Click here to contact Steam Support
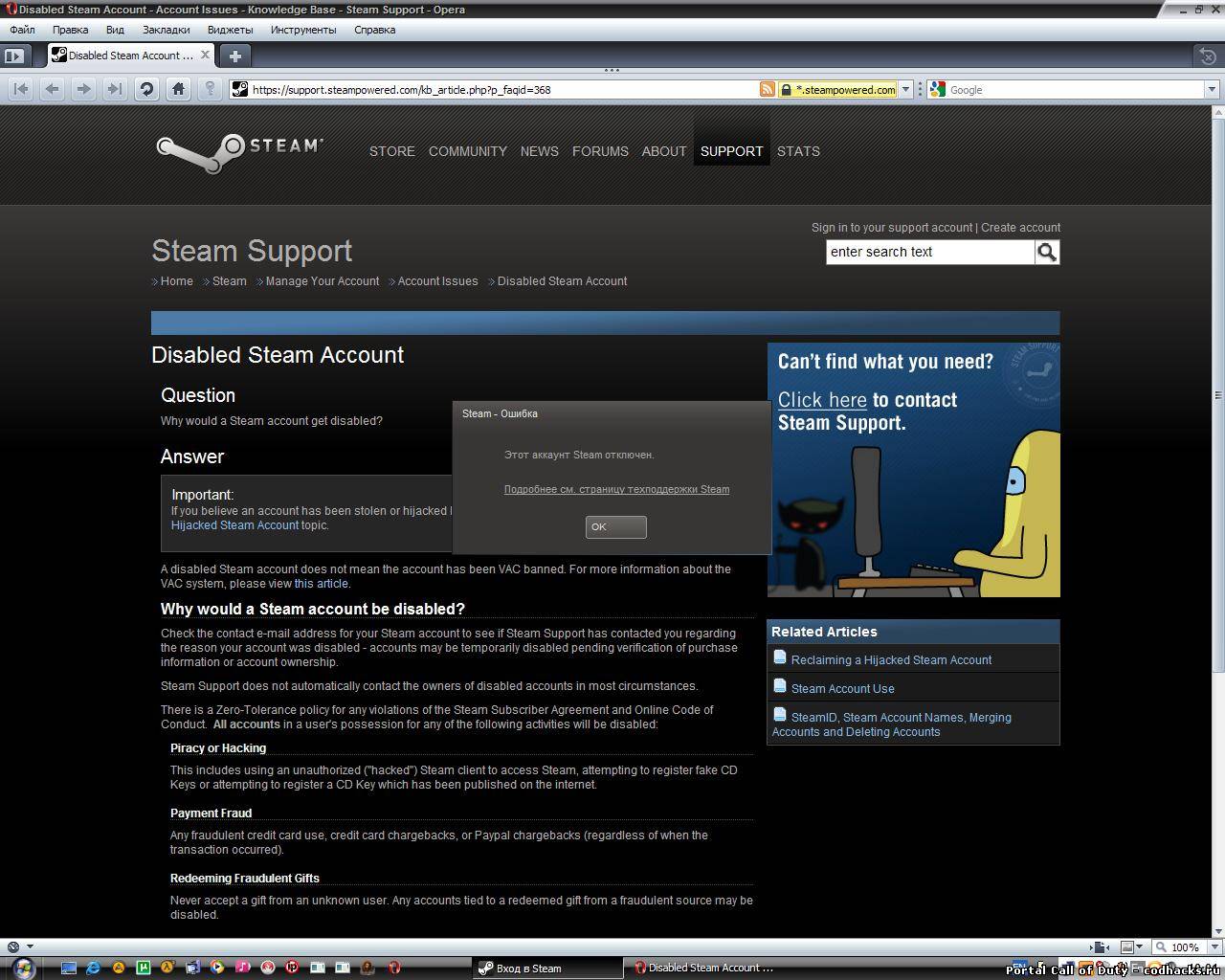Image resolution: width=1225 pixels, height=980 pixels. click(822, 400)
